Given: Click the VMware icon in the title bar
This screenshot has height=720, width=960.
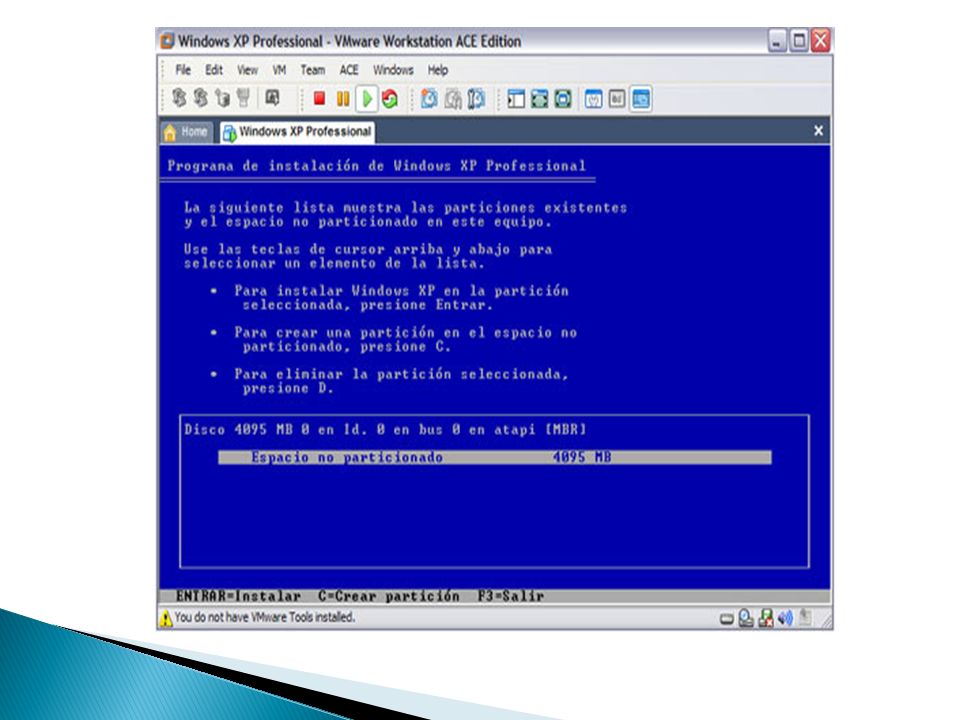Looking at the screenshot, I should [167, 41].
